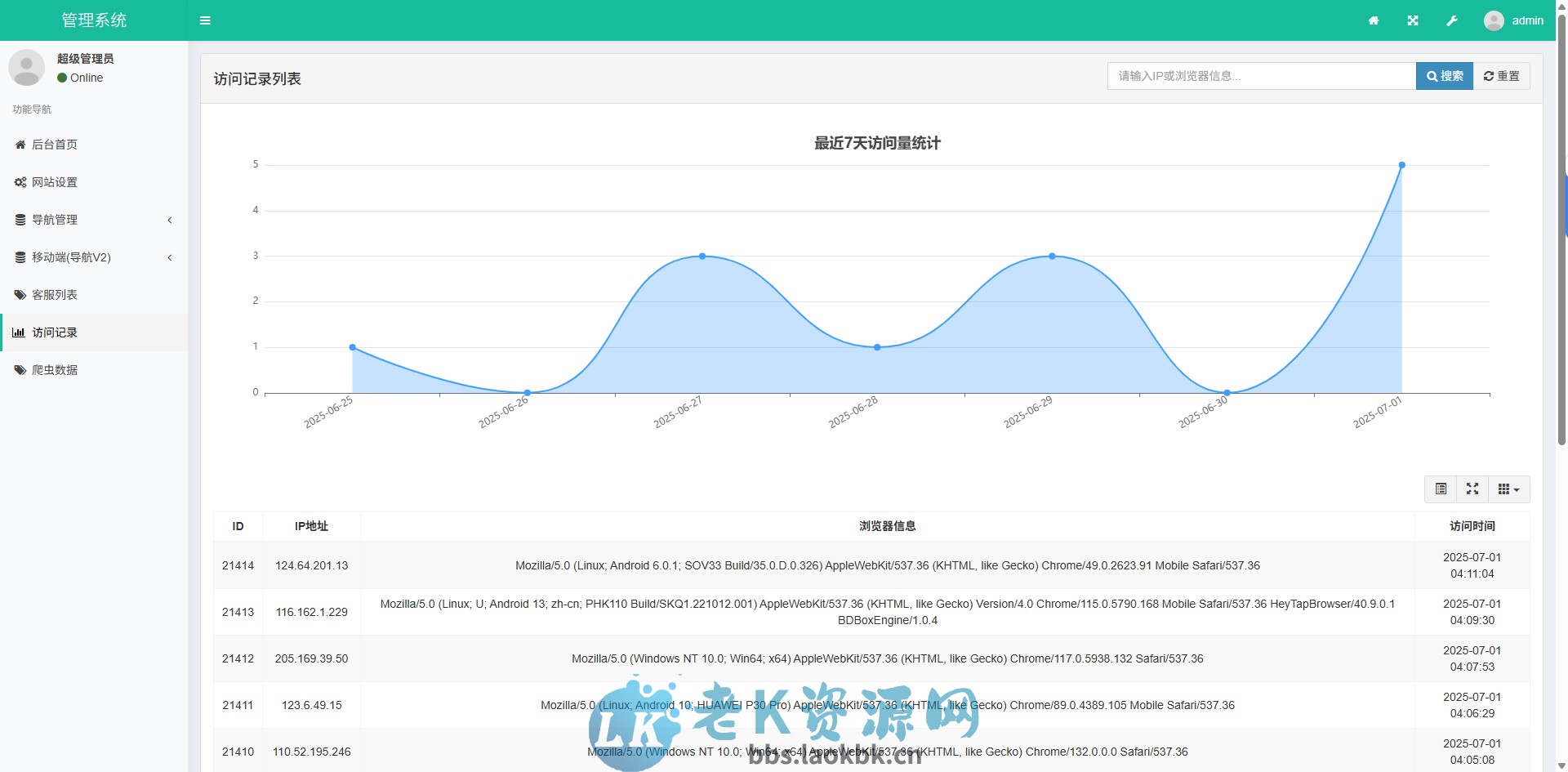Click the 2025-07-01 data point on the chart
Screen dimensions: 1568x772
(x=1402, y=164)
